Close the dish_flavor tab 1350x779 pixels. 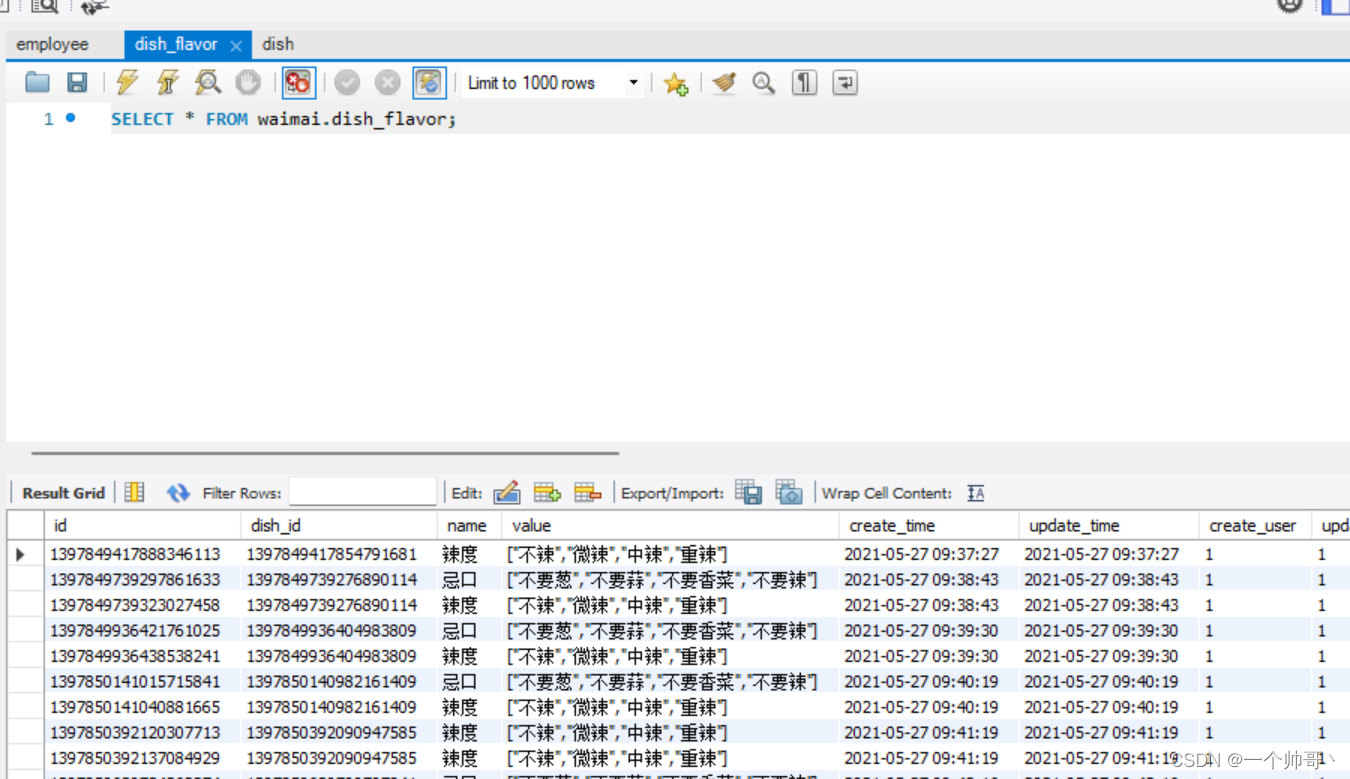236,46
